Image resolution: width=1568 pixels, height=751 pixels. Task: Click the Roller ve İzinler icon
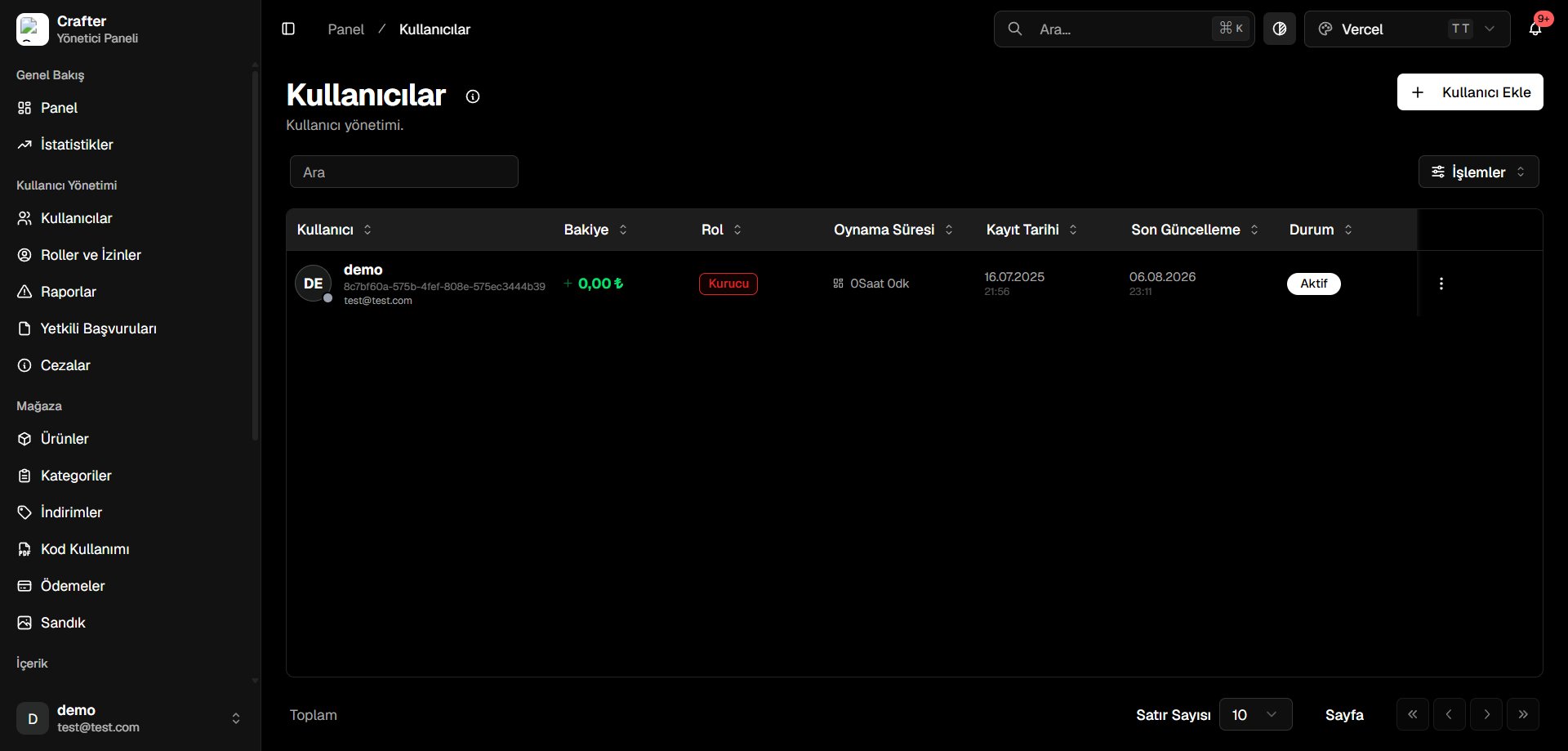(x=24, y=255)
